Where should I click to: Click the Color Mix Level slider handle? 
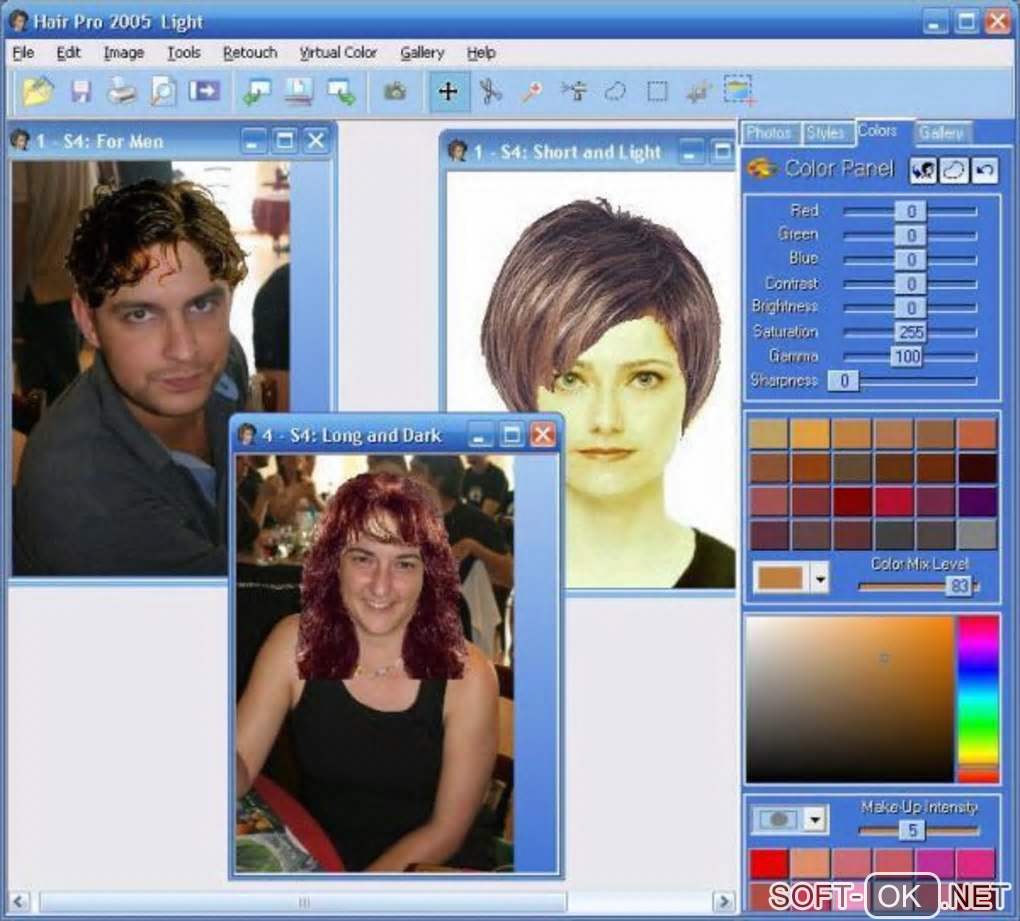960,586
